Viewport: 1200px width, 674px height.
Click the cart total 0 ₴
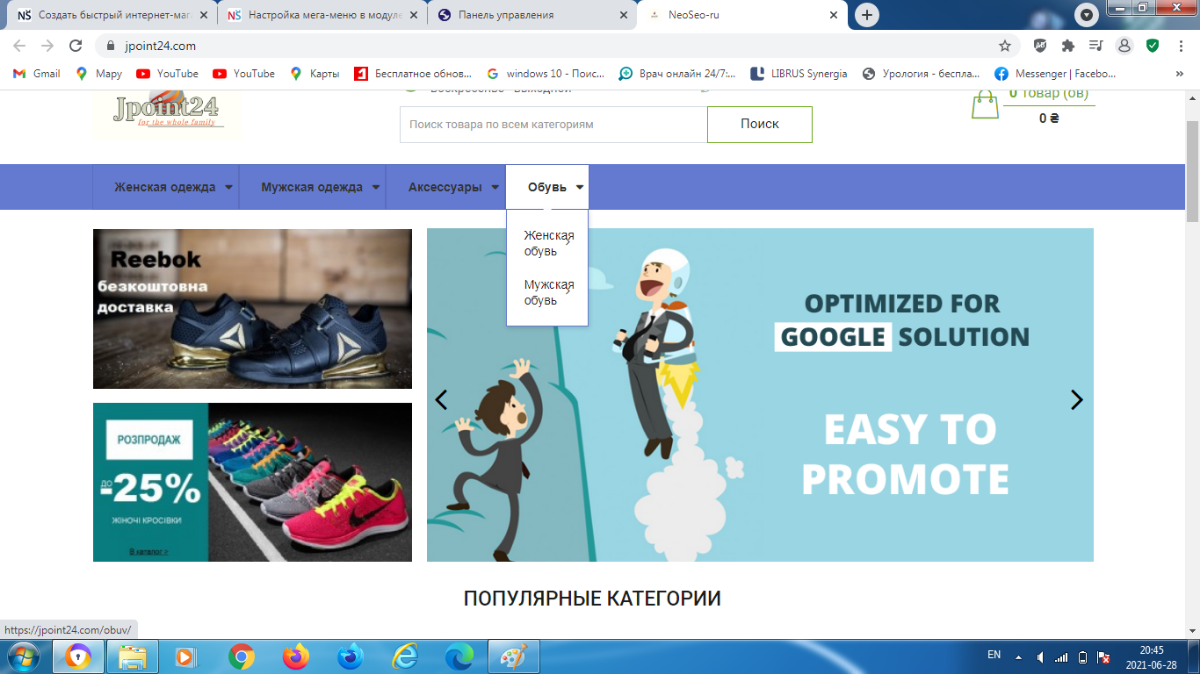pyautogui.click(x=1048, y=118)
